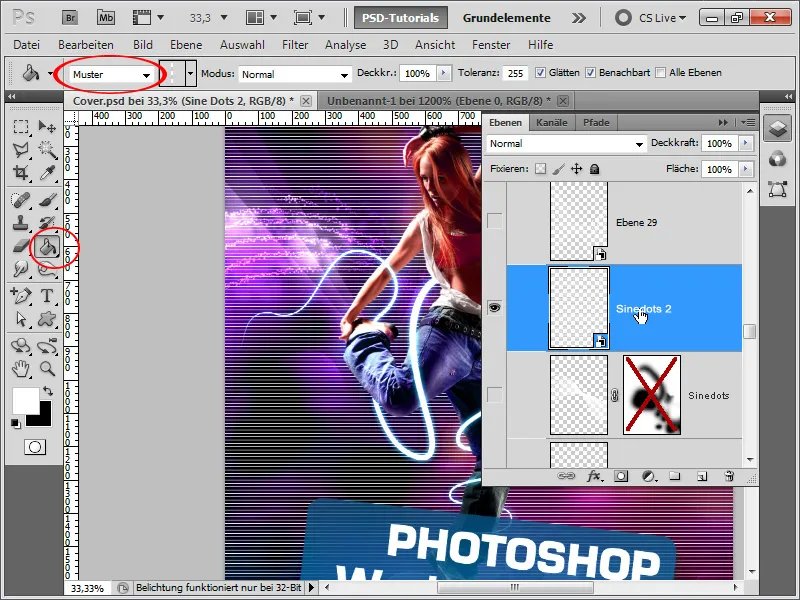Image resolution: width=800 pixels, height=600 pixels.
Task: Toggle Benachbart checkbox
Action: coord(590,73)
